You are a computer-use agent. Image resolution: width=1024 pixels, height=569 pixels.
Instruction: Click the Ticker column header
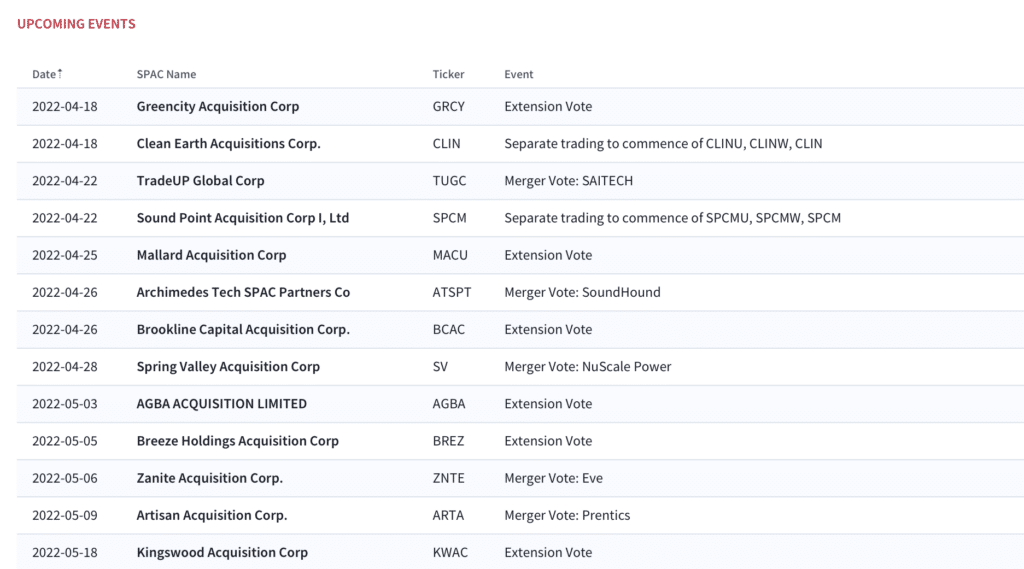448,74
